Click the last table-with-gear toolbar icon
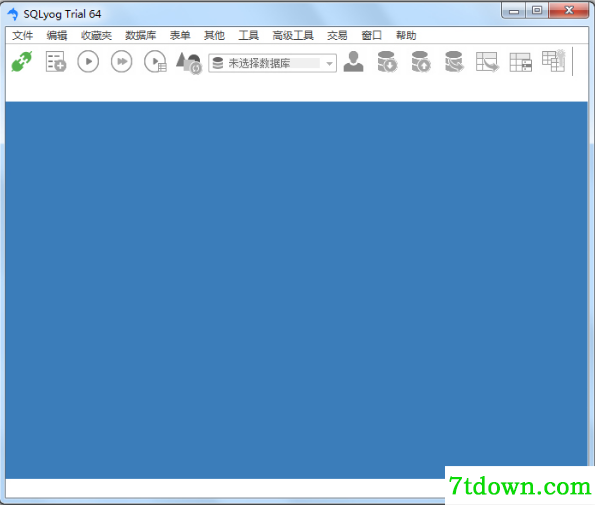This screenshot has height=505, width=595. click(554, 61)
